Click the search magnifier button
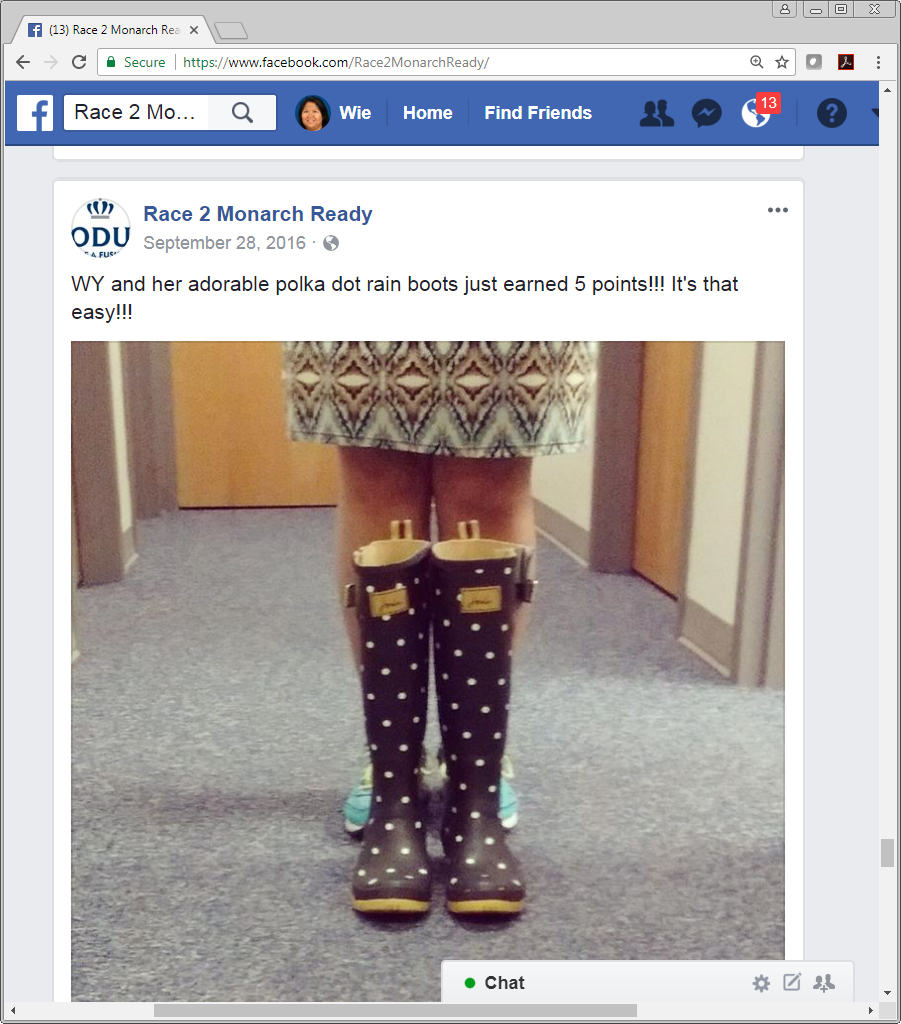The height and width of the screenshot is (1024, 901). click(x=242, y=113)
